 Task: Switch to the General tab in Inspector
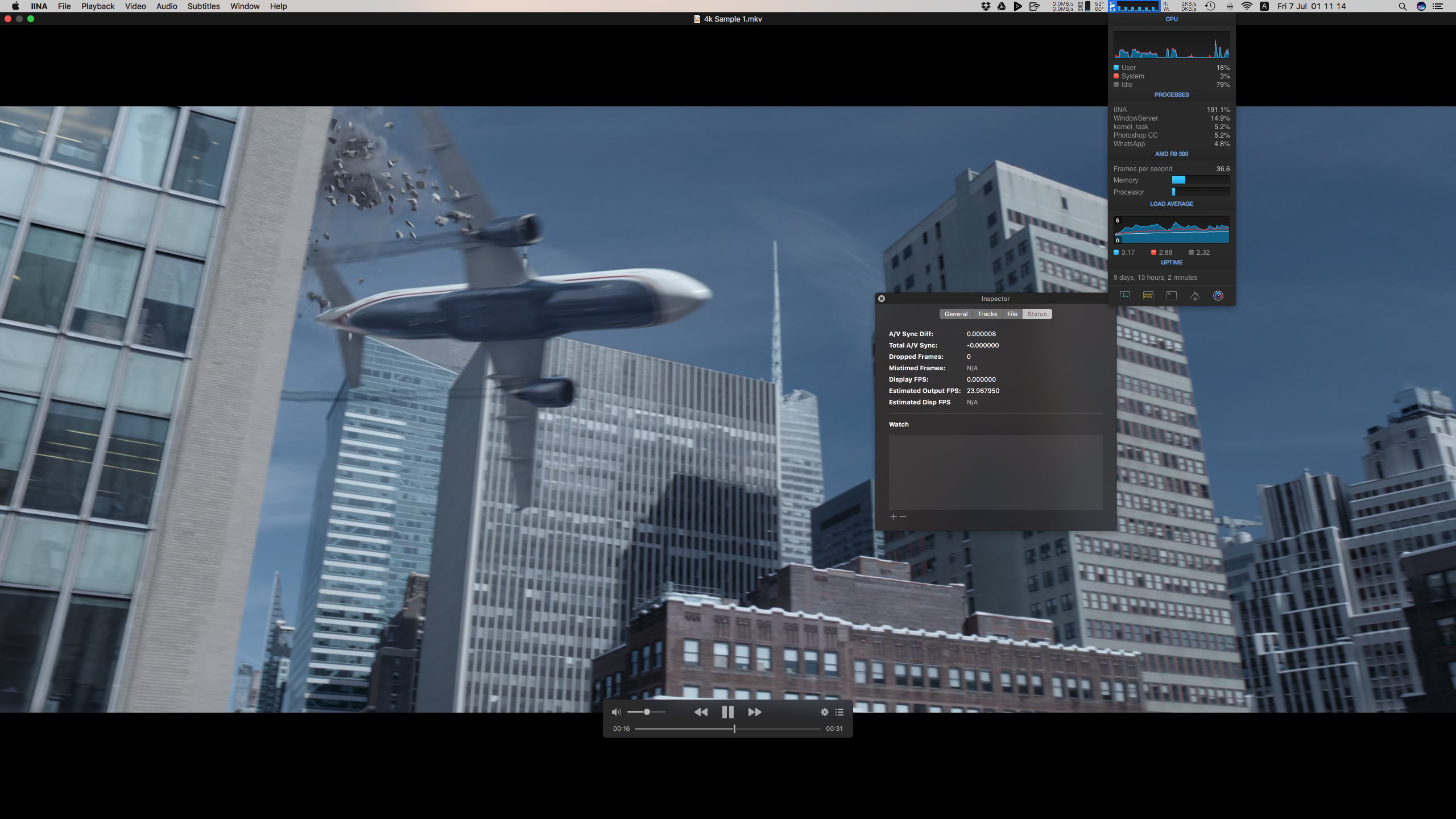point(956,314)
